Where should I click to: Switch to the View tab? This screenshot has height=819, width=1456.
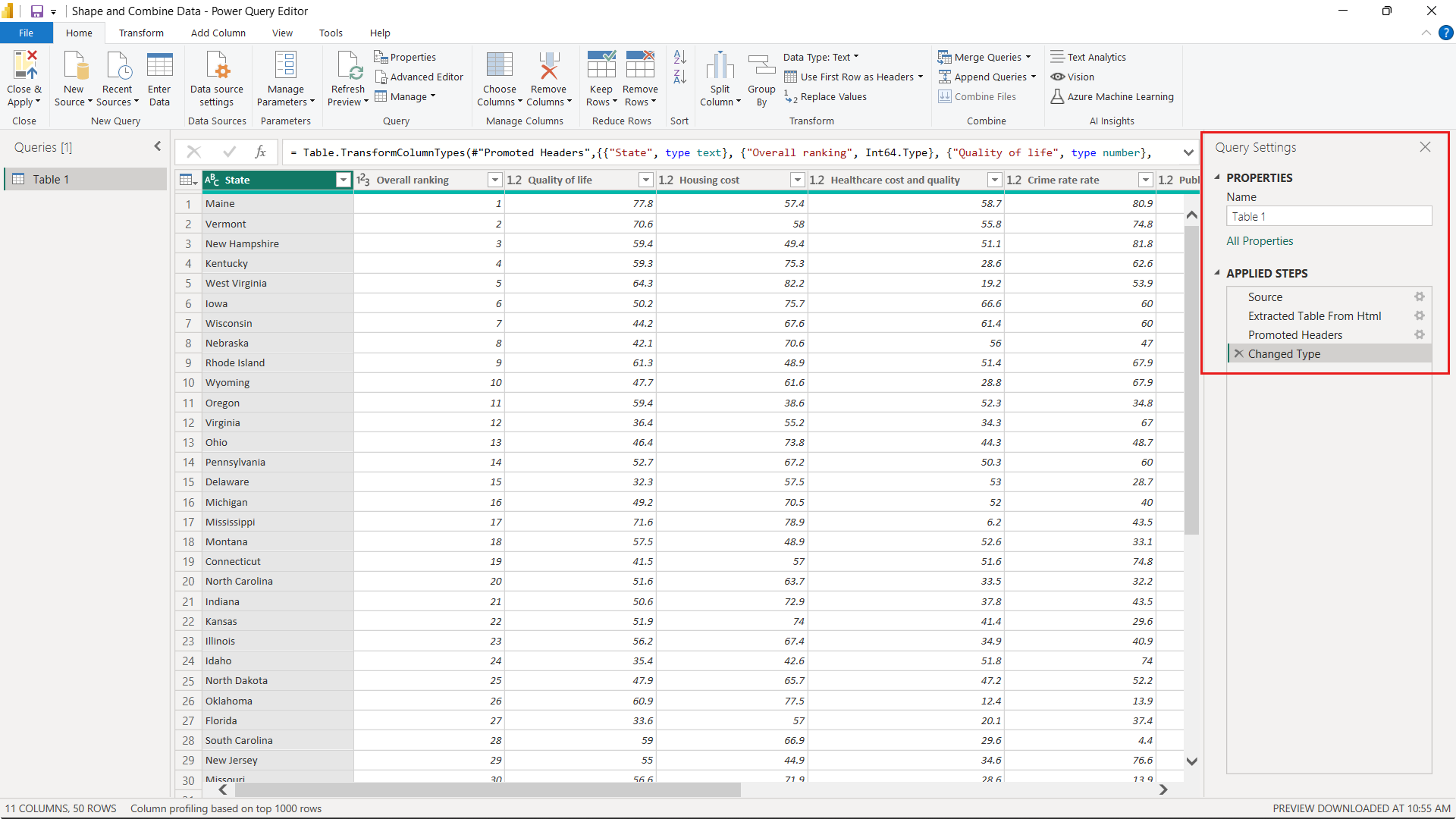[x=282, y=33]
